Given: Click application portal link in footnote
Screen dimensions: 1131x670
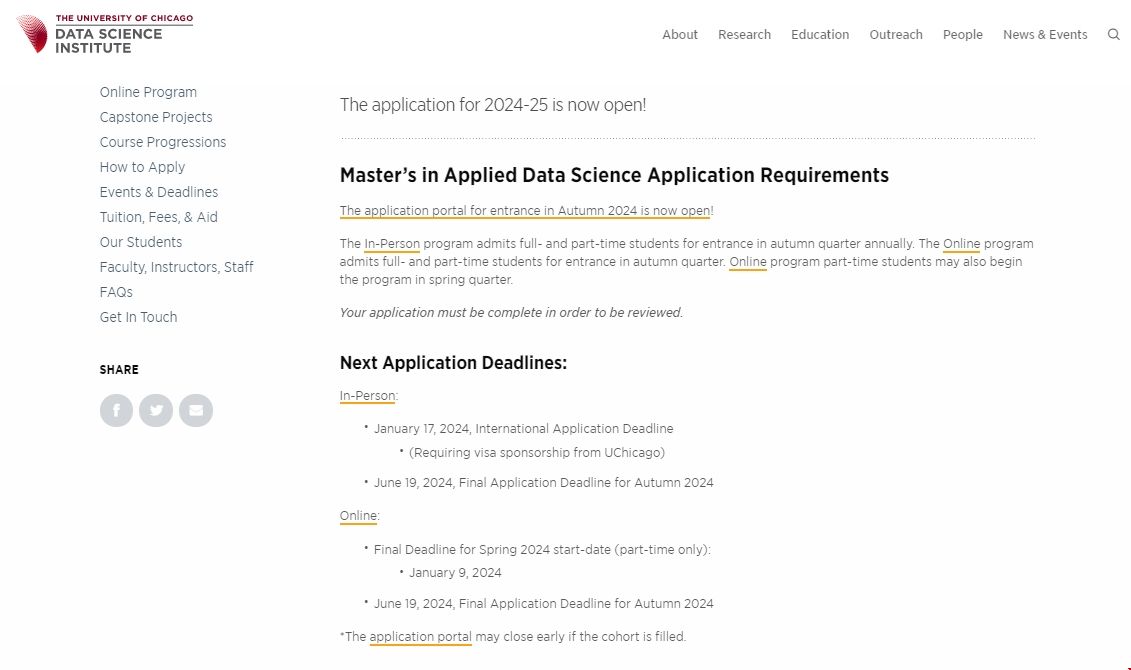Looking at the screenshot, I should point(420,636).
